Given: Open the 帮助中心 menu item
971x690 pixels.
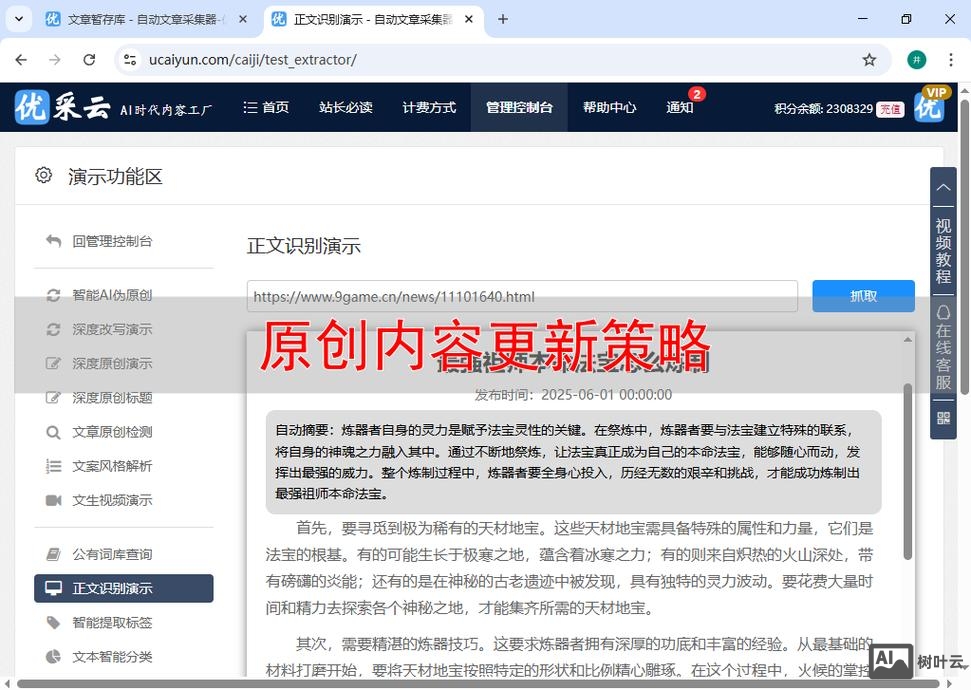Looking at the screenshot, I should pyautogui.click(x=609, y=107).
